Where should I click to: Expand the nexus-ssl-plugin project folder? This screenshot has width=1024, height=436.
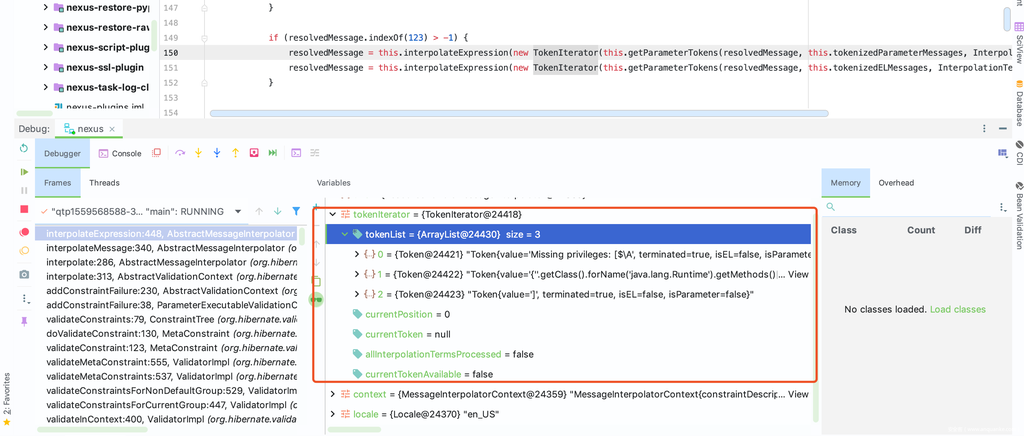tap(46, 67)
